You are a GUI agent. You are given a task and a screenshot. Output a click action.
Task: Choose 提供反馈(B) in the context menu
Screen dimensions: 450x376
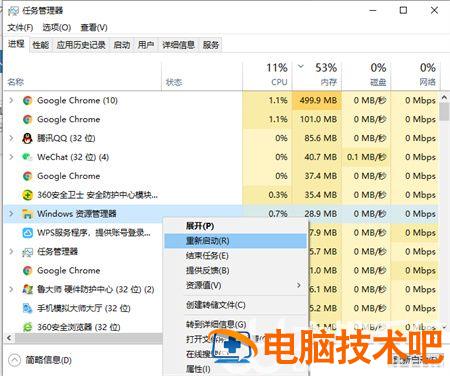(x=235, y=270)
